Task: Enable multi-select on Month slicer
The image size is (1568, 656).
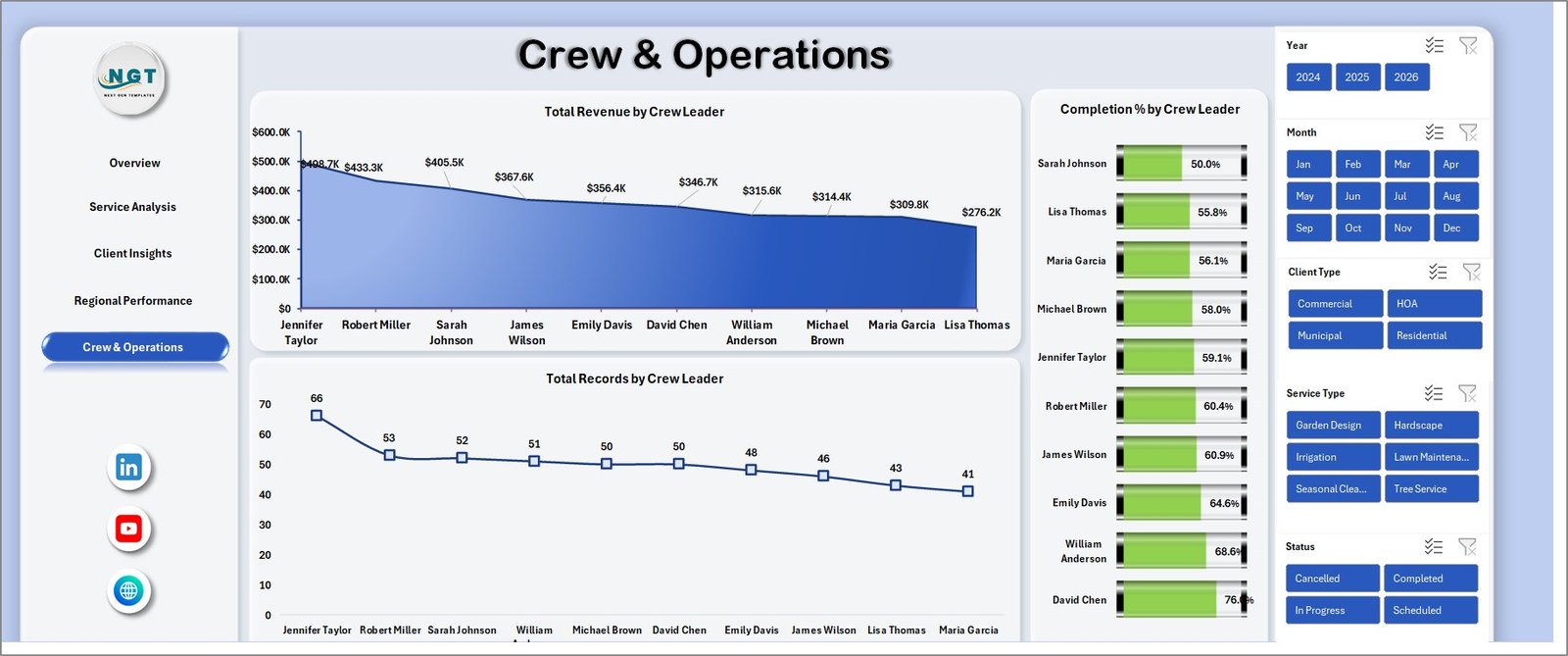Action: 1434,132
